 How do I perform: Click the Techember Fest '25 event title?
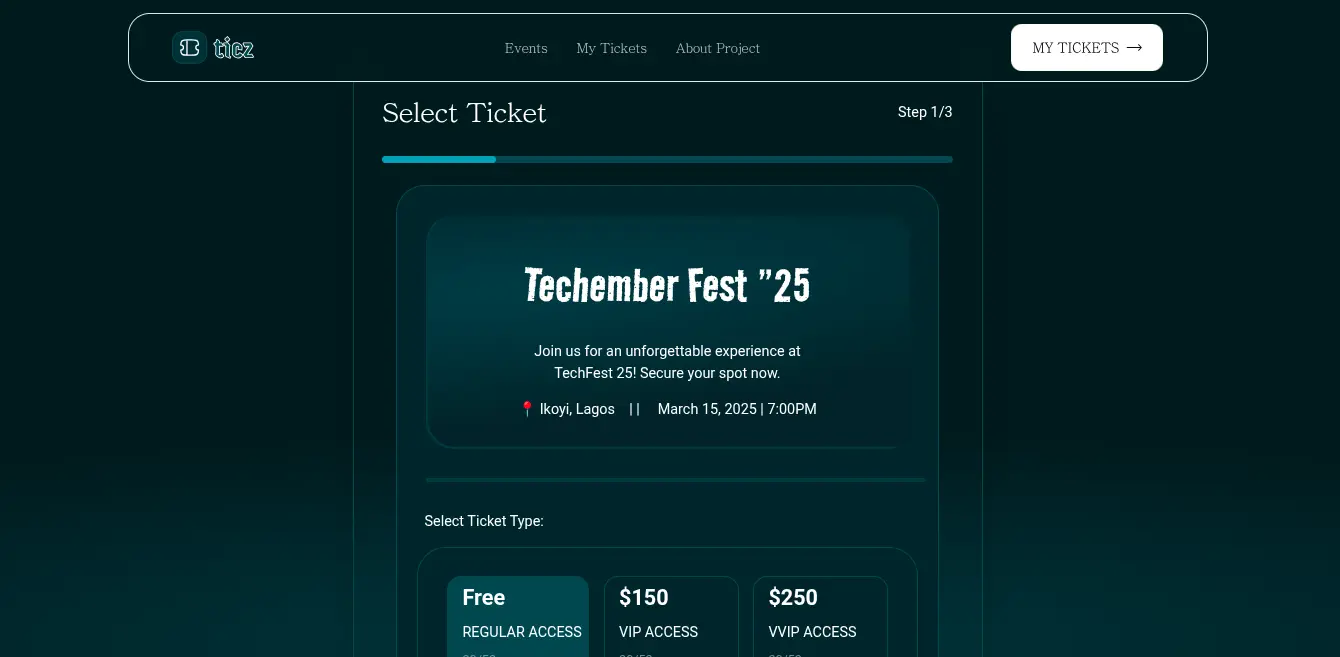(667, 285)
